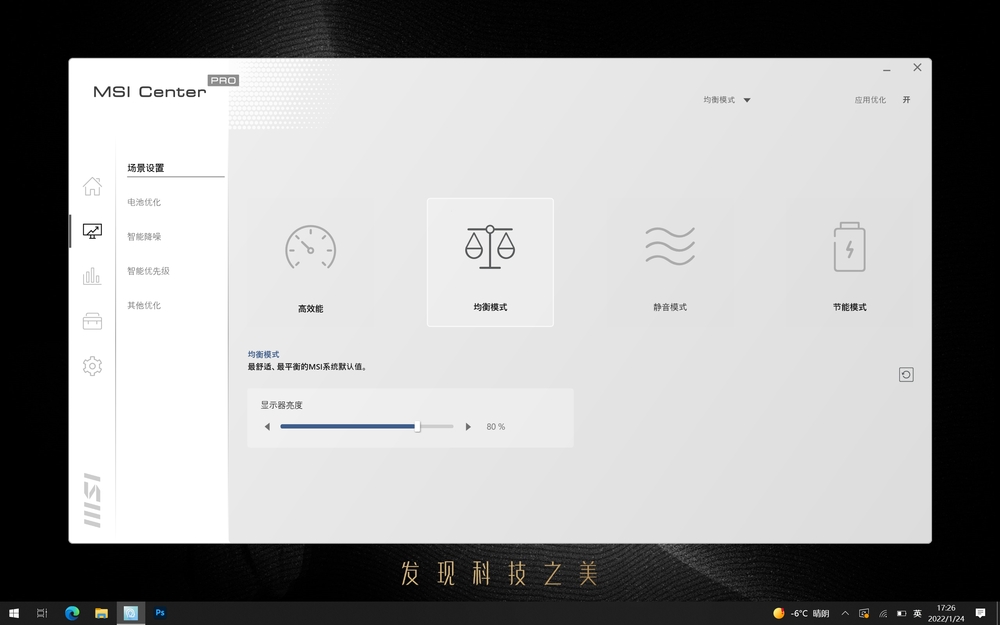Viewport: 1000px width, 625px height.
Task: Toggle the 应用优化 switch
Action: coord(906,100)
